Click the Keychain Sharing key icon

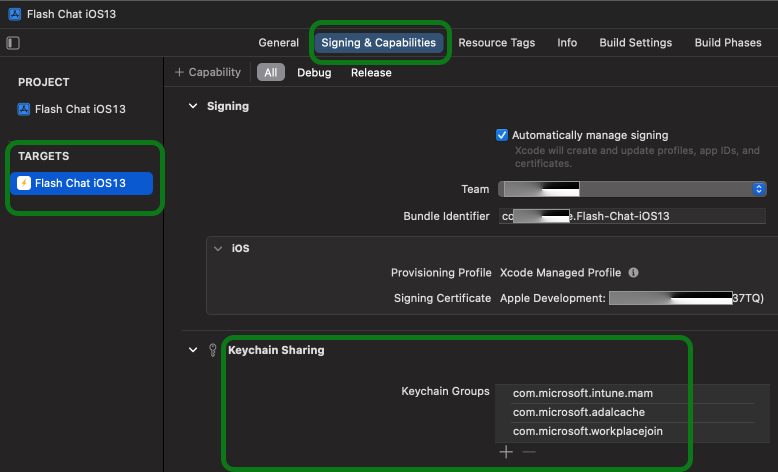tap(212, 350)
